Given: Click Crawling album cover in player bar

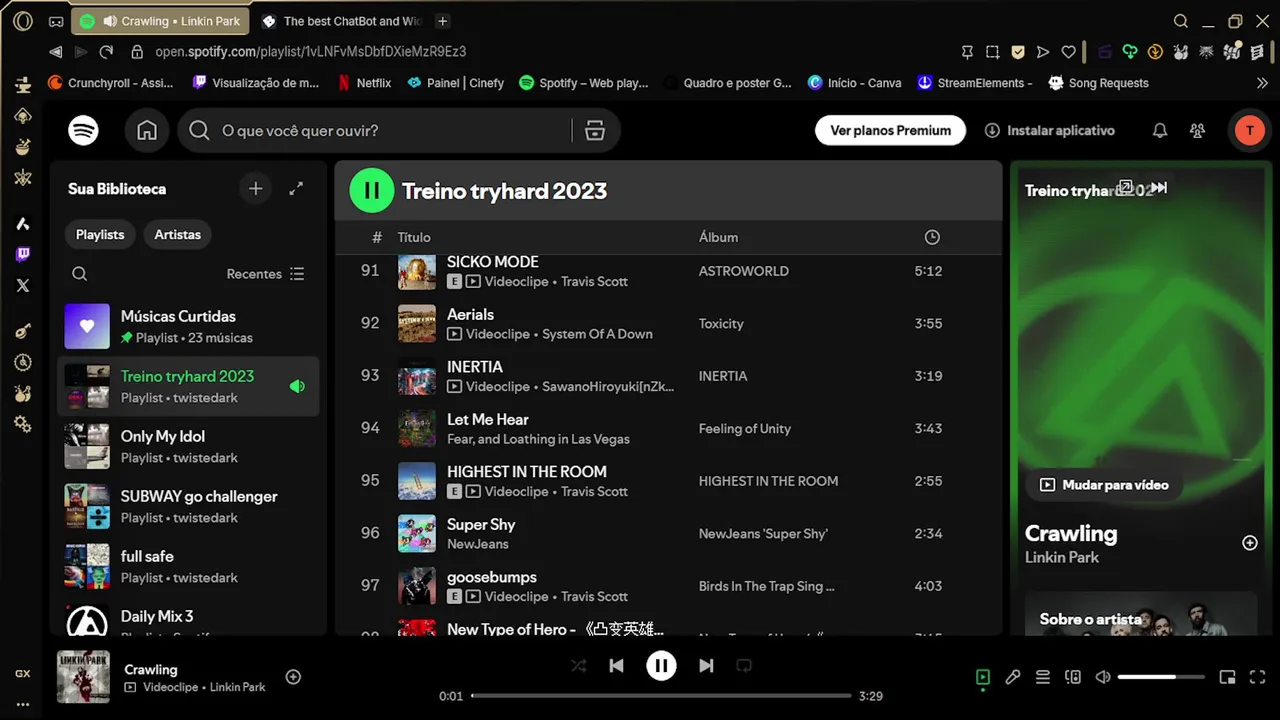Looking at the screenshot, I should click(83, 677).
